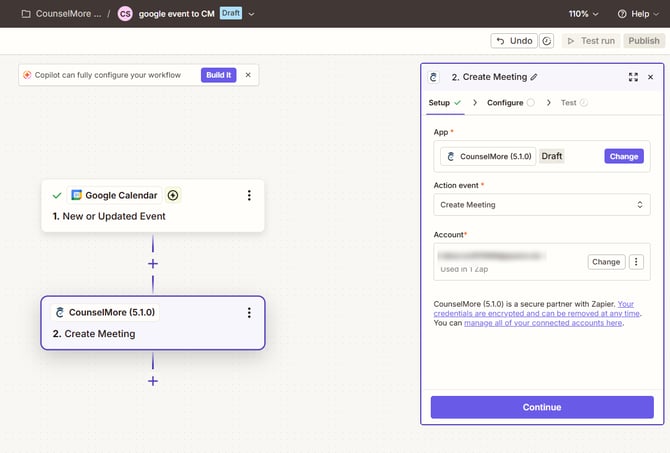Open the version history clock icon
This screenshot has width=670, height=453.
(x=547, y=41)
